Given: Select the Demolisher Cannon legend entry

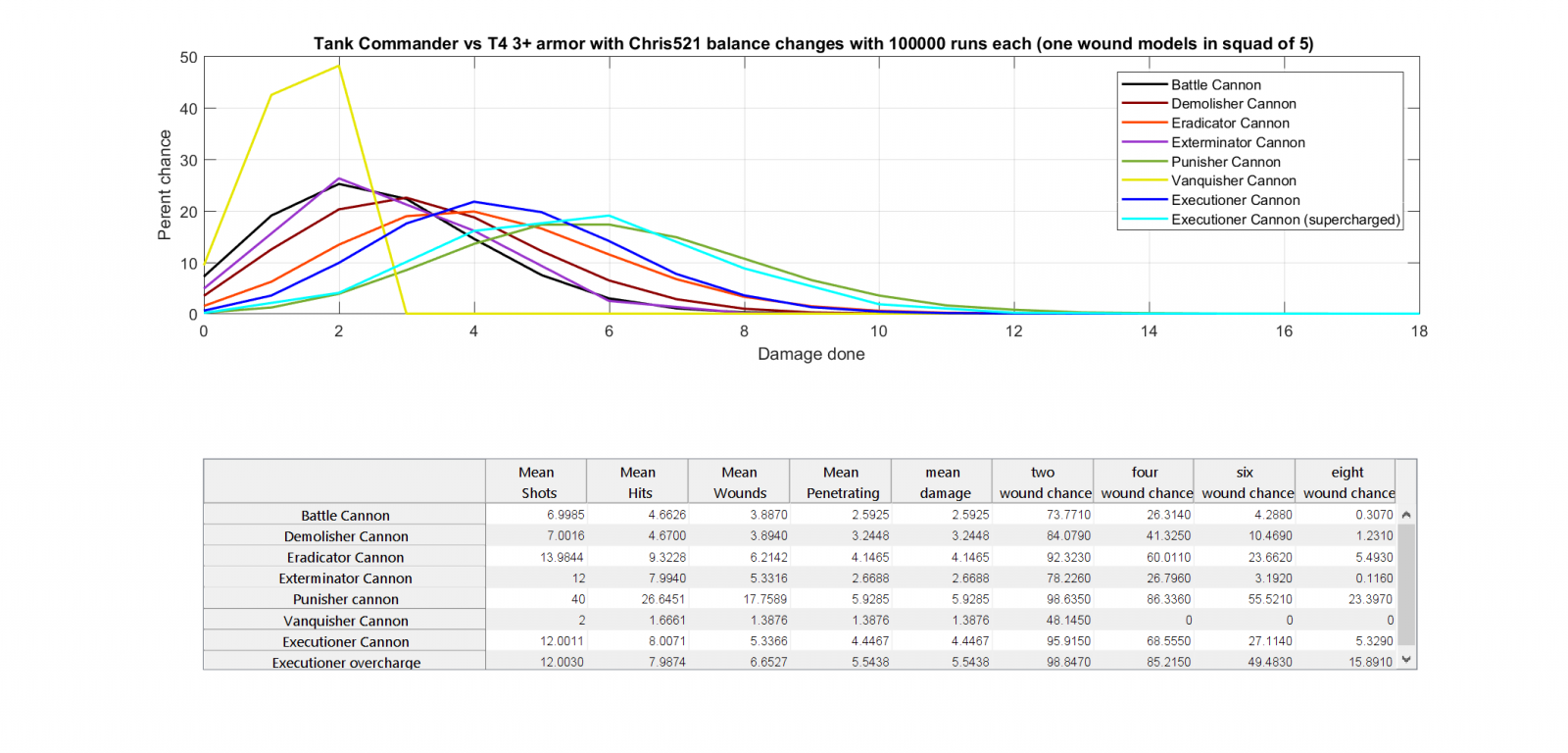Looking at the screenshot, I should coord(1233,104).
